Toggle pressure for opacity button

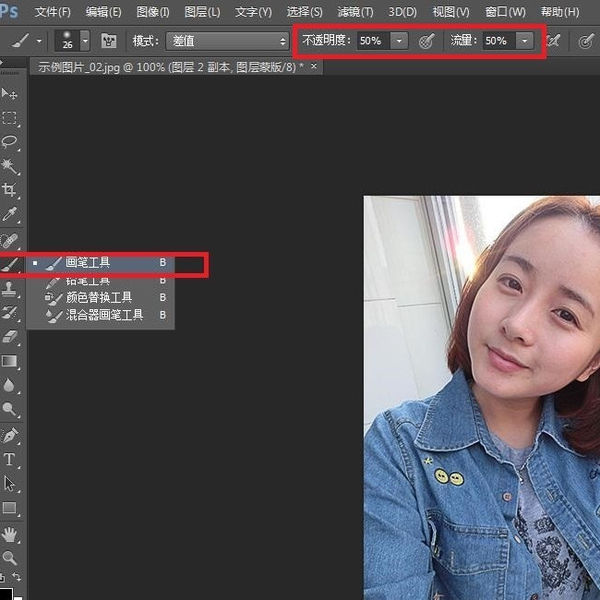tap(427, 41)
